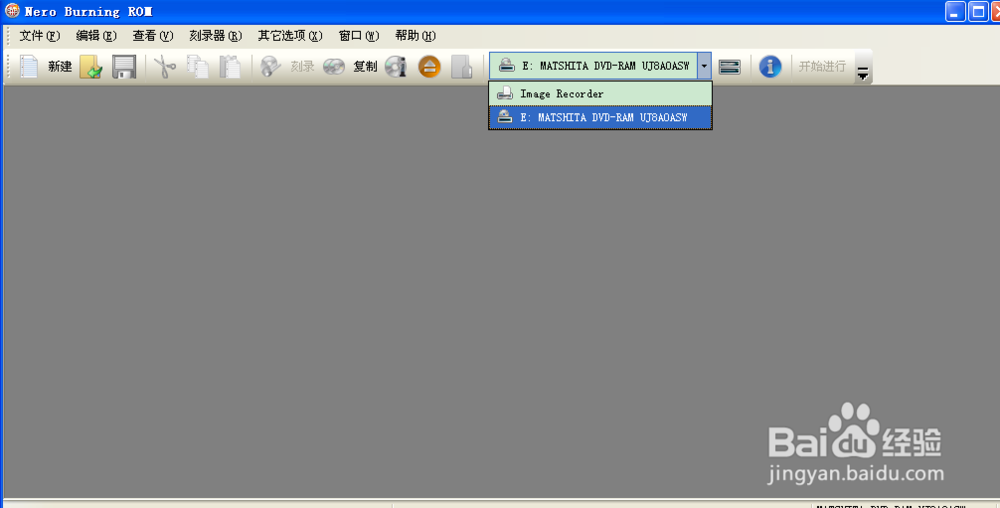Open the 其它选项(X) menu
The image size is (1000, 508).
290,36
